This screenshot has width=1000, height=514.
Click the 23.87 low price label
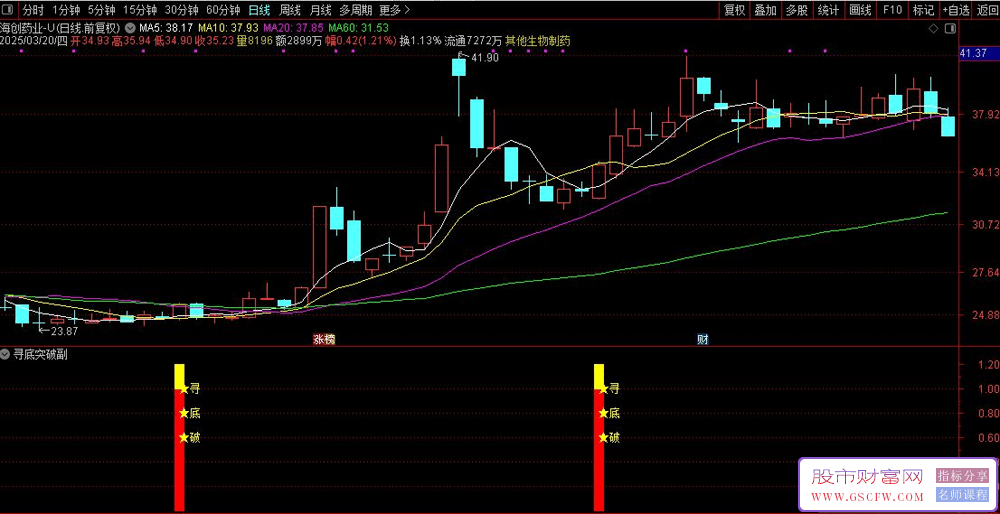pos(64,330)
